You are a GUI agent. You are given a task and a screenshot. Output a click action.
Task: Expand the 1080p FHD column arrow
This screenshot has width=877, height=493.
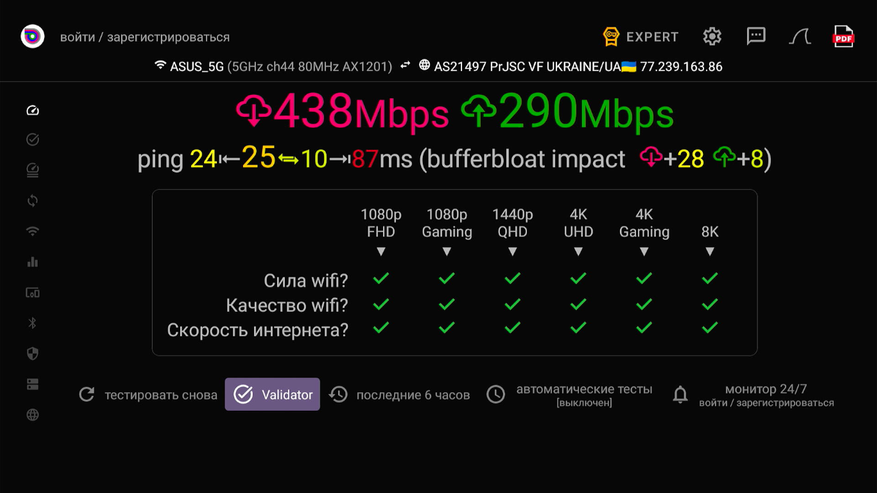click(x=381, y=252)
